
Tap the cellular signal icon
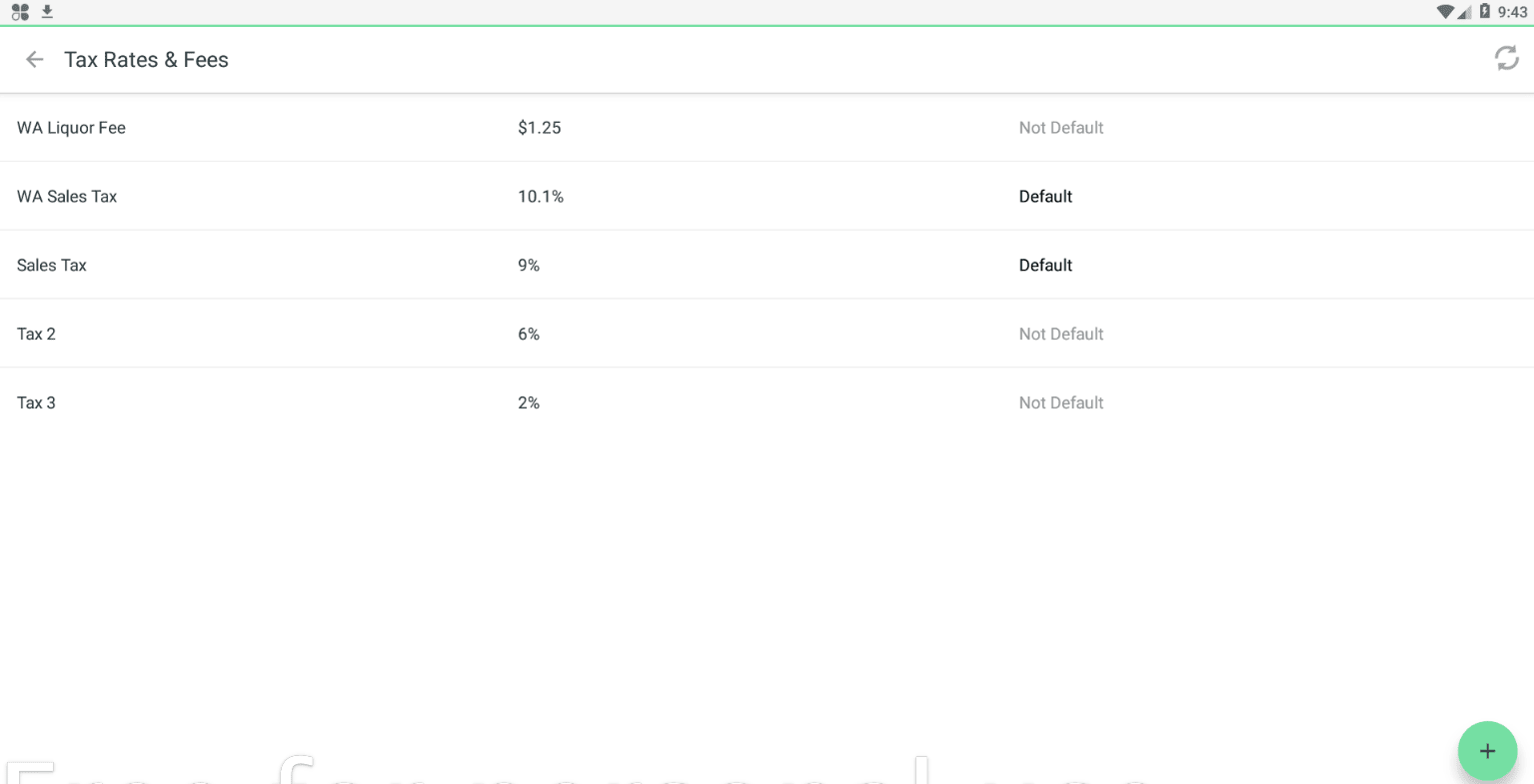1464,12
